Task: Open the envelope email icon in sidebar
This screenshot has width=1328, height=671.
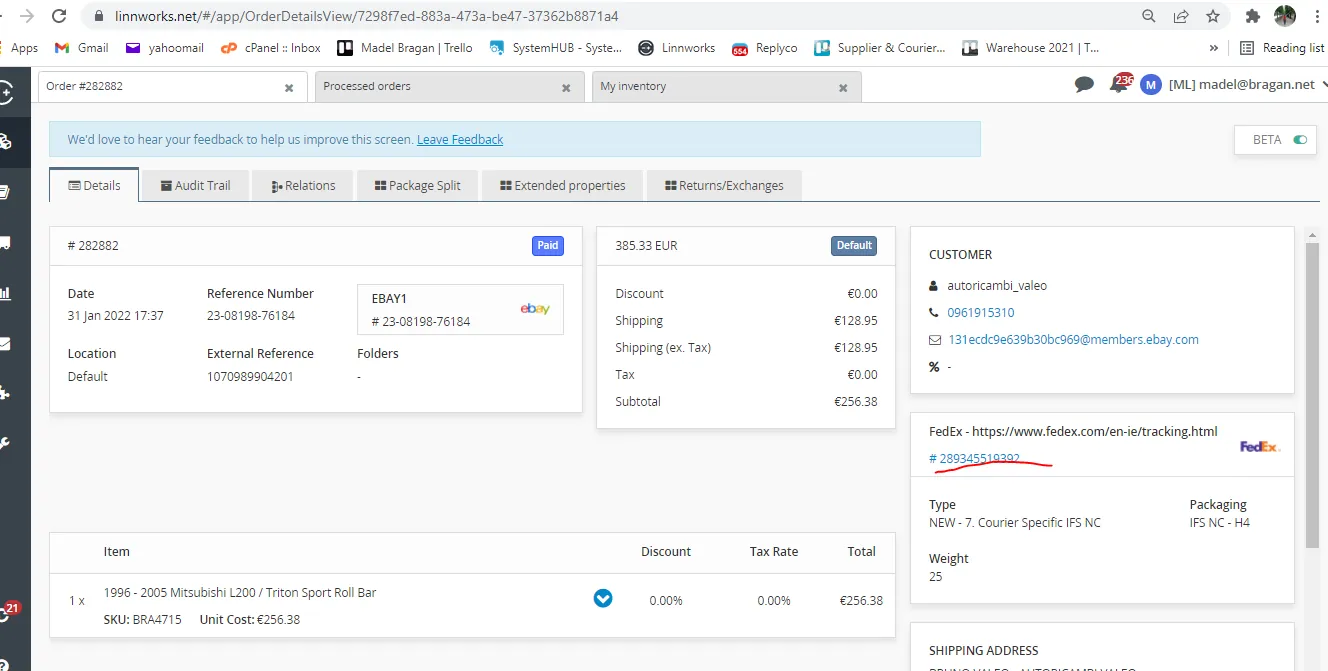Action: coord(5,343)
